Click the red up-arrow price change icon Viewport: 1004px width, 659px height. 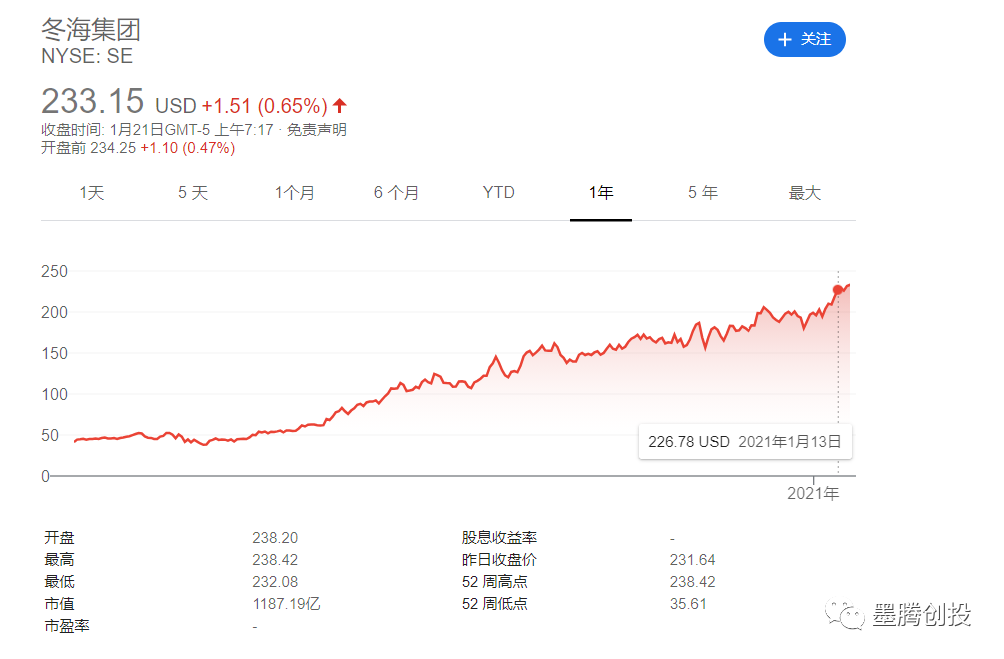[x=339, y=105]
